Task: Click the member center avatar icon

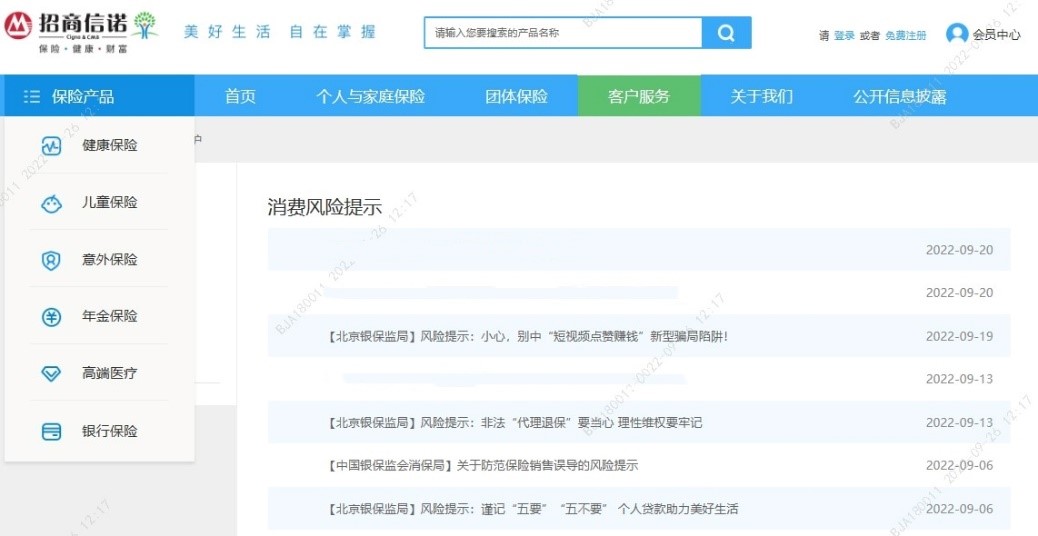Action: tap(957, 34)
